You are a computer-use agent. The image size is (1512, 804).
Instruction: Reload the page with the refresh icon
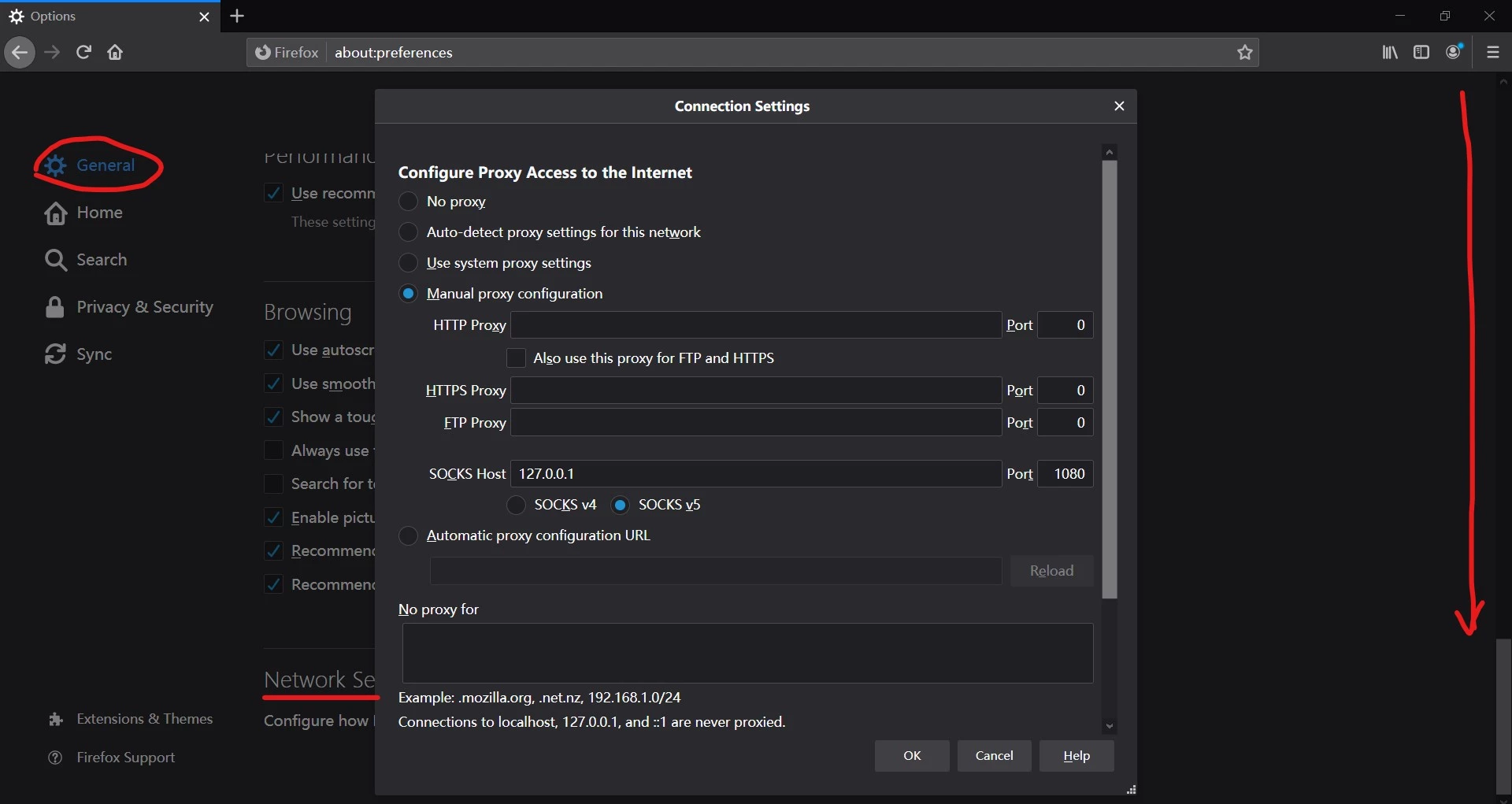[x=83, y=53]
